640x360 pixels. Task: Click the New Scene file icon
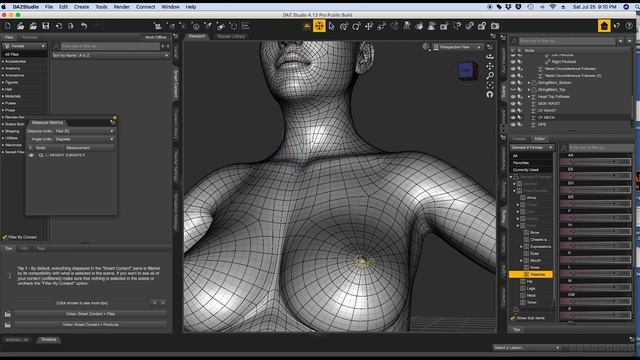8,26
